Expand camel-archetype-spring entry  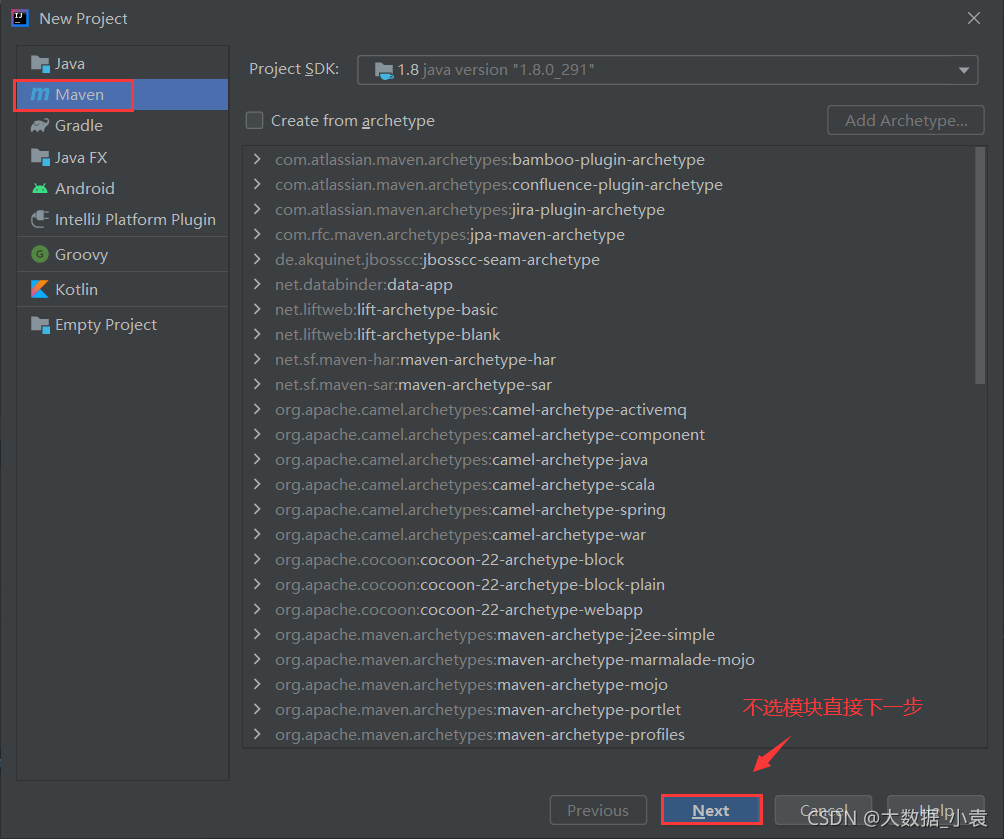coord(257,509)
